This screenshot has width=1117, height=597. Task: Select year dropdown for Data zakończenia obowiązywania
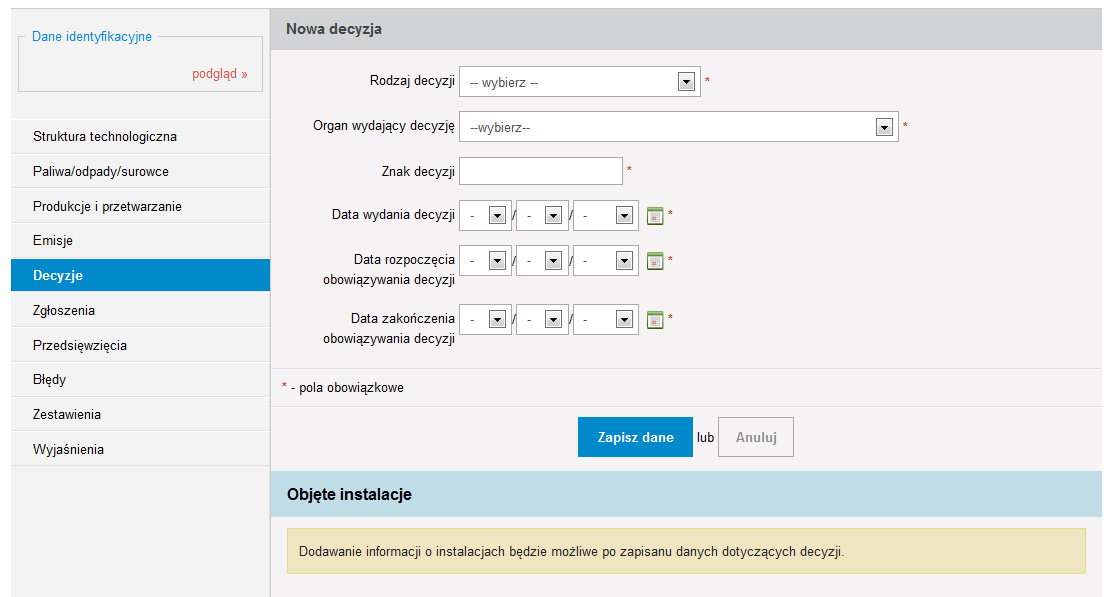point(606,320)
